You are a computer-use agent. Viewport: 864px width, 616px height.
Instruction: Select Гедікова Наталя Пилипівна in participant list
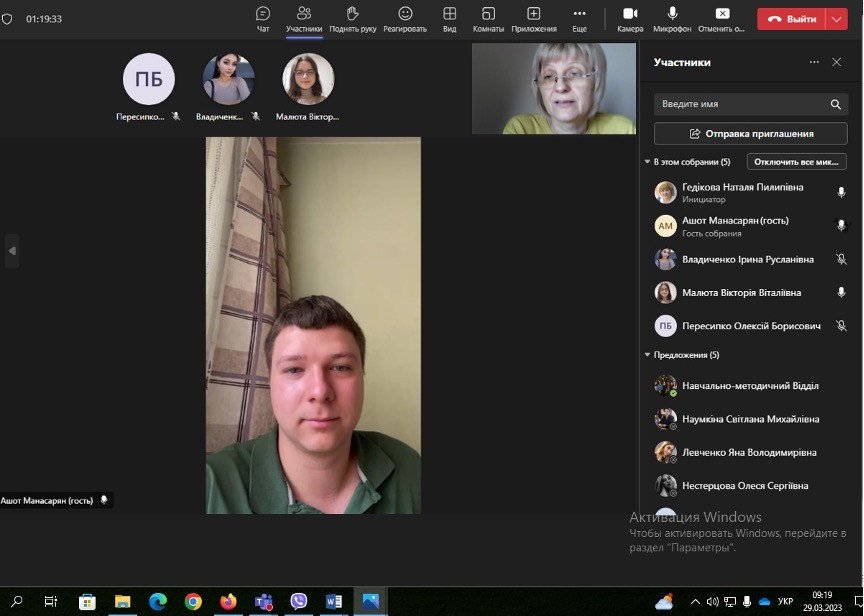point(750,192)
